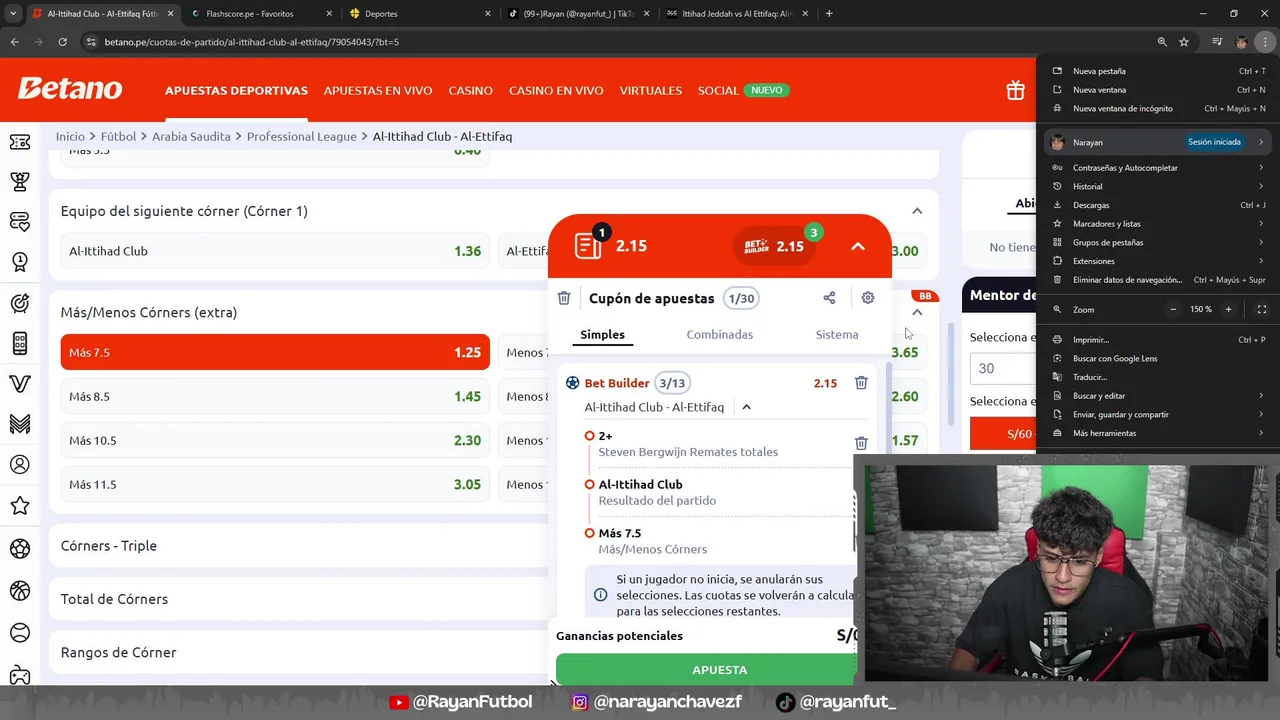Toggle the Más 7.5 corners selection
Viewport: 1280px width, 720px height.
pos(275,352)
